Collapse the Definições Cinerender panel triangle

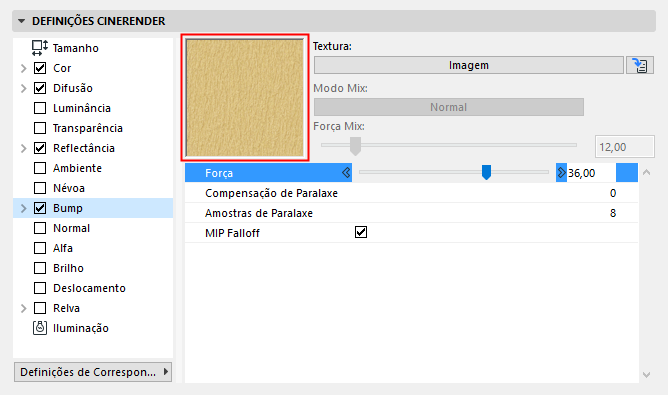click(21, 21)
